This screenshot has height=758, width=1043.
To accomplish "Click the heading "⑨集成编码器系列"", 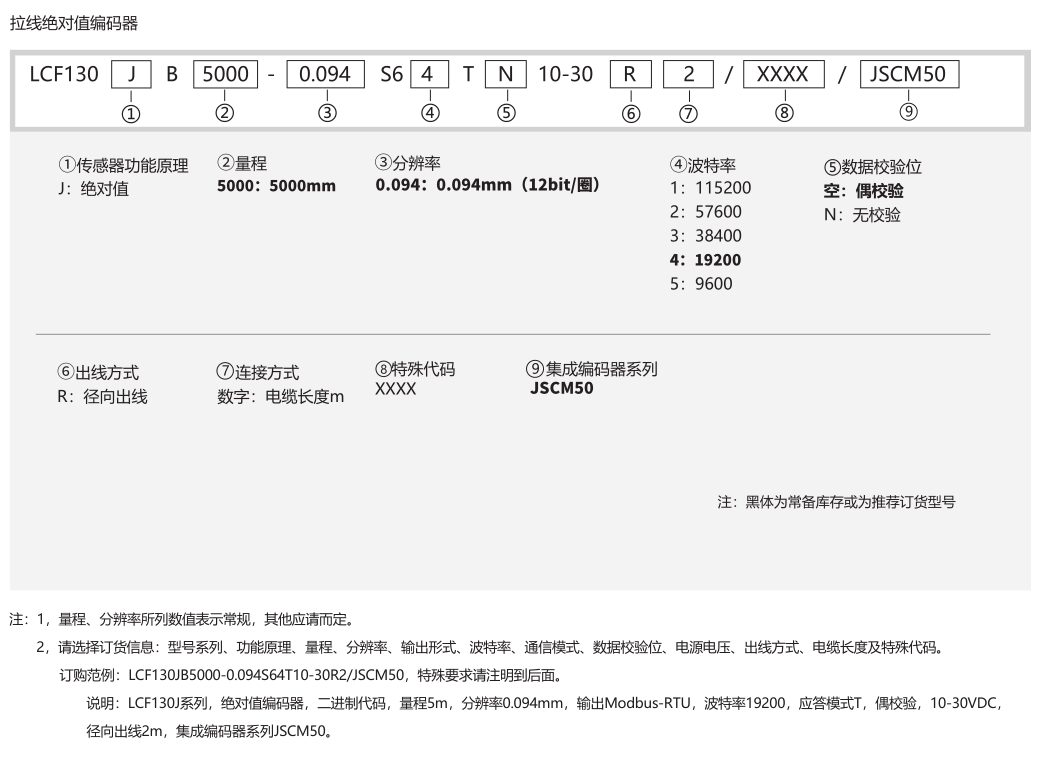I will pos(592,369).
